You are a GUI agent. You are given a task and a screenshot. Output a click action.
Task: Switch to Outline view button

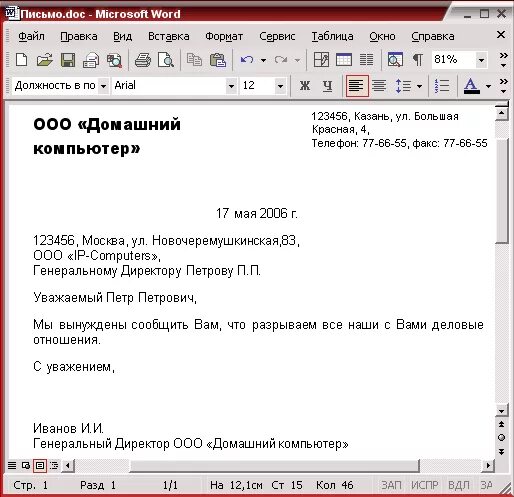click(54, 465)
